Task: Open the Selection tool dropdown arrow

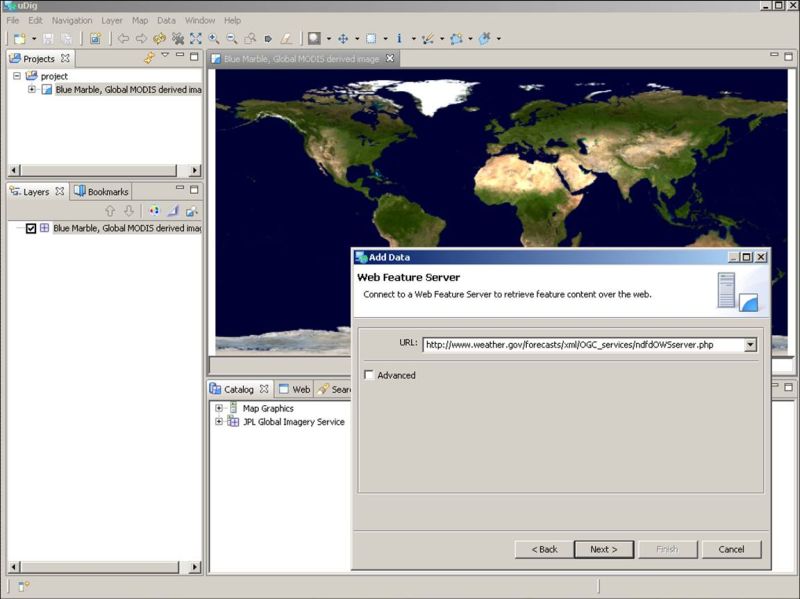Action: [x=385, y=39]
